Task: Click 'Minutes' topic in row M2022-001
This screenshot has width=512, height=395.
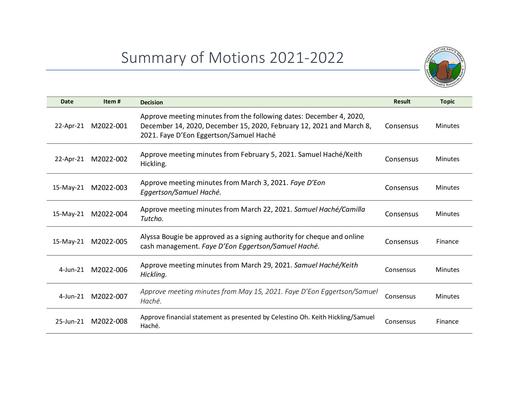Action: (447, 126)
